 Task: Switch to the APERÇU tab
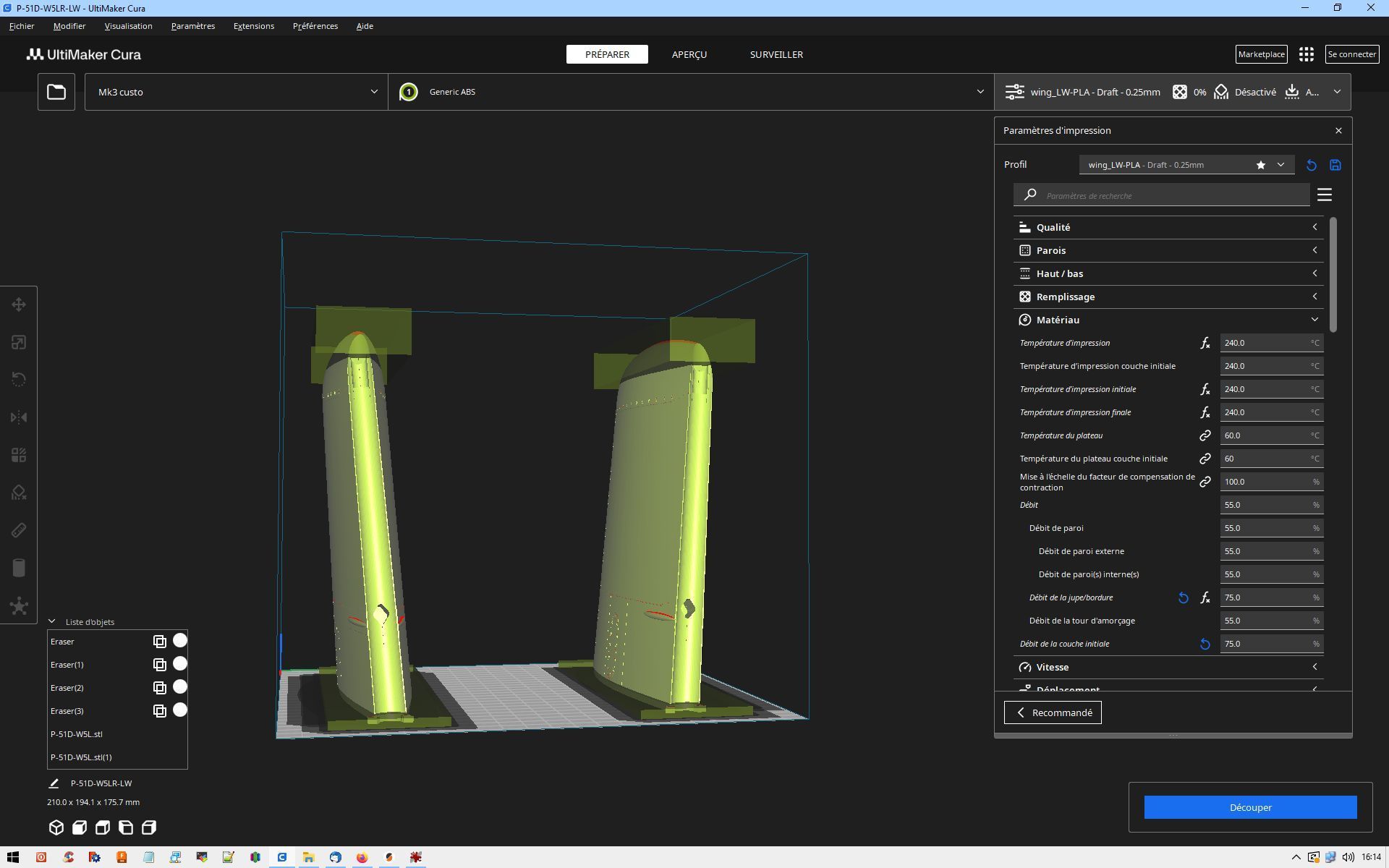pos(689,54)
